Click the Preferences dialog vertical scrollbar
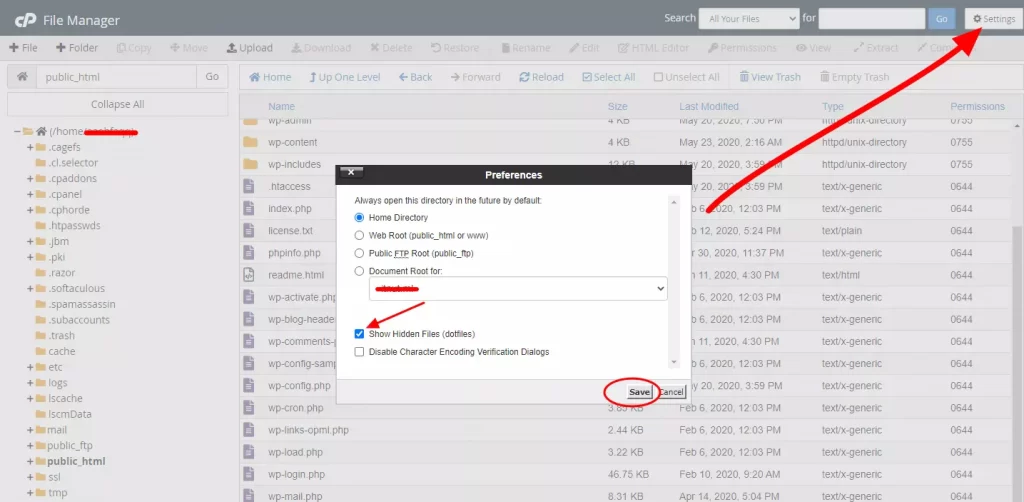Image resolution: width=1024 pixels, height=502 pixels. [675, 282]
